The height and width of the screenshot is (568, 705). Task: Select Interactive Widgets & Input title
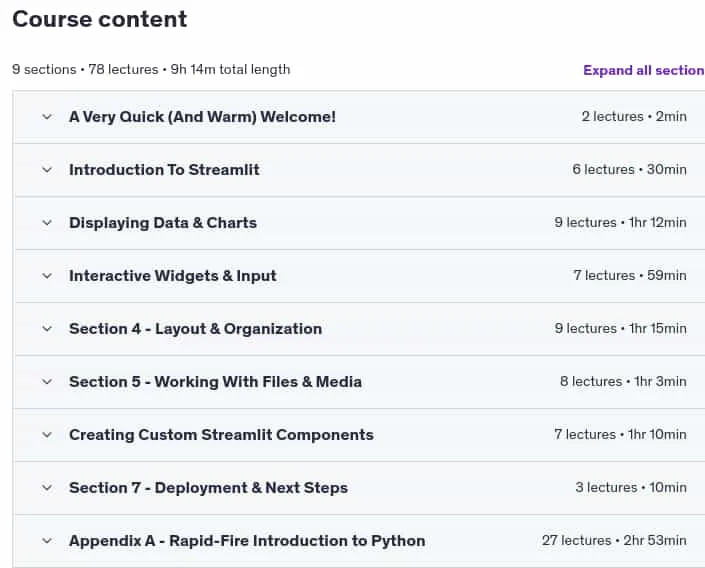point(173,276)
